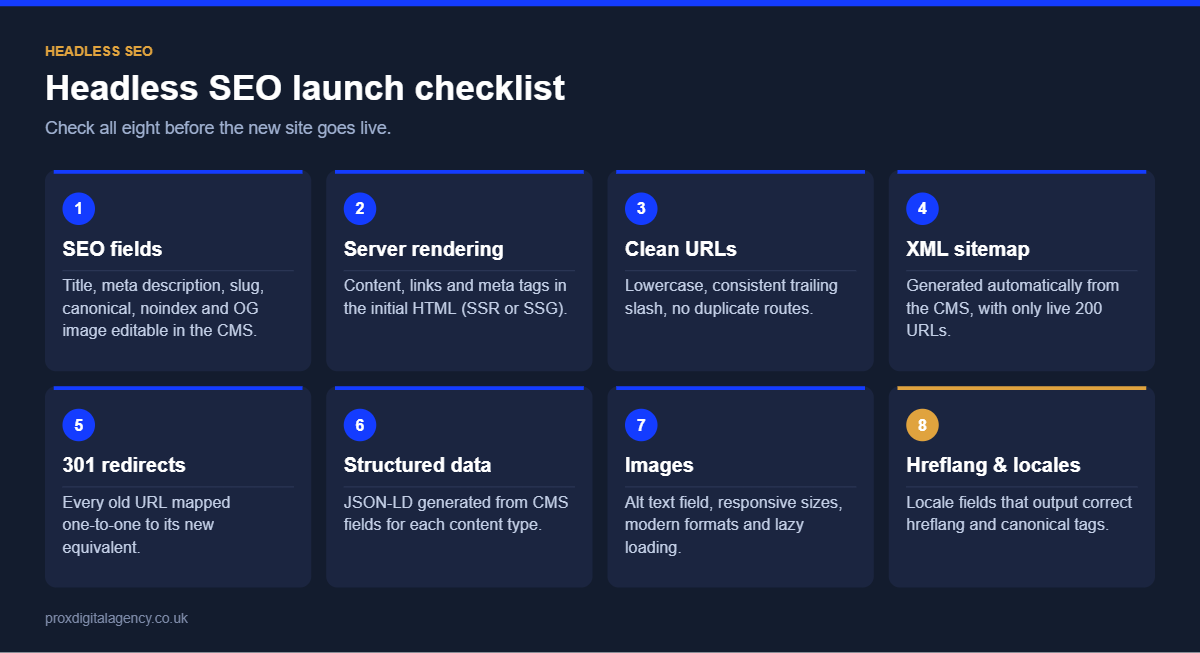Screen dimensions: 1200x653
Task: Click the orange 'HEADLESS SEO' label
Action: [x=99, y=51]
